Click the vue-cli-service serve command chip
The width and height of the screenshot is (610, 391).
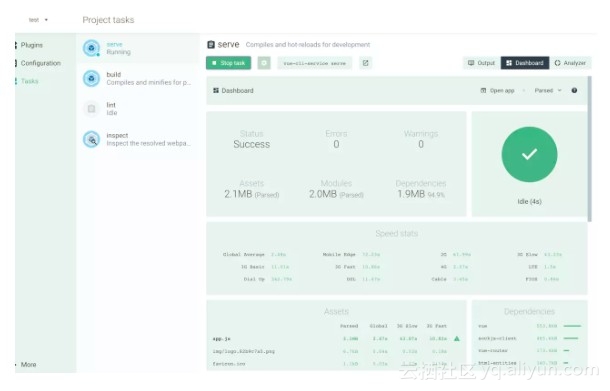pyautogui.click(x=314, y=63)
